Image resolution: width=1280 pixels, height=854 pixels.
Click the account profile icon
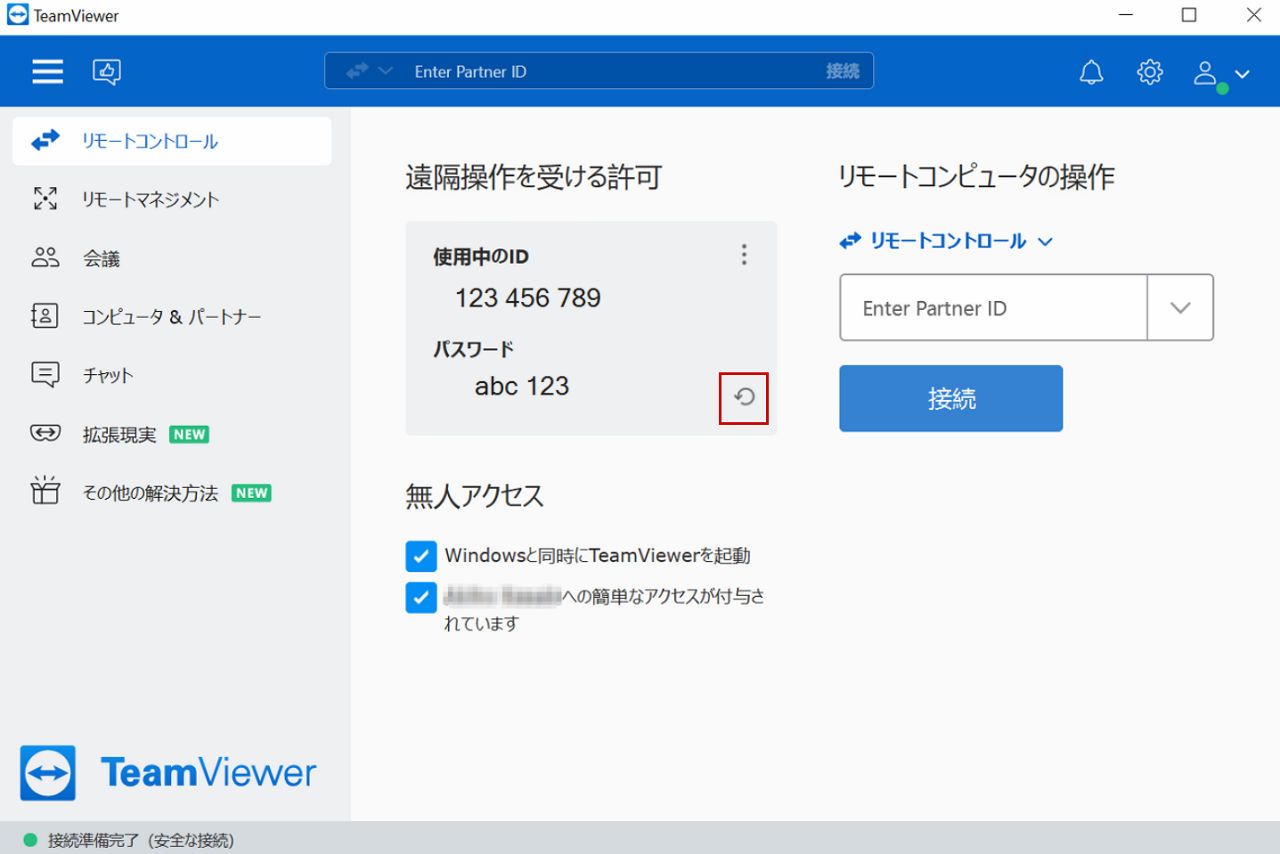(1206, 72)
